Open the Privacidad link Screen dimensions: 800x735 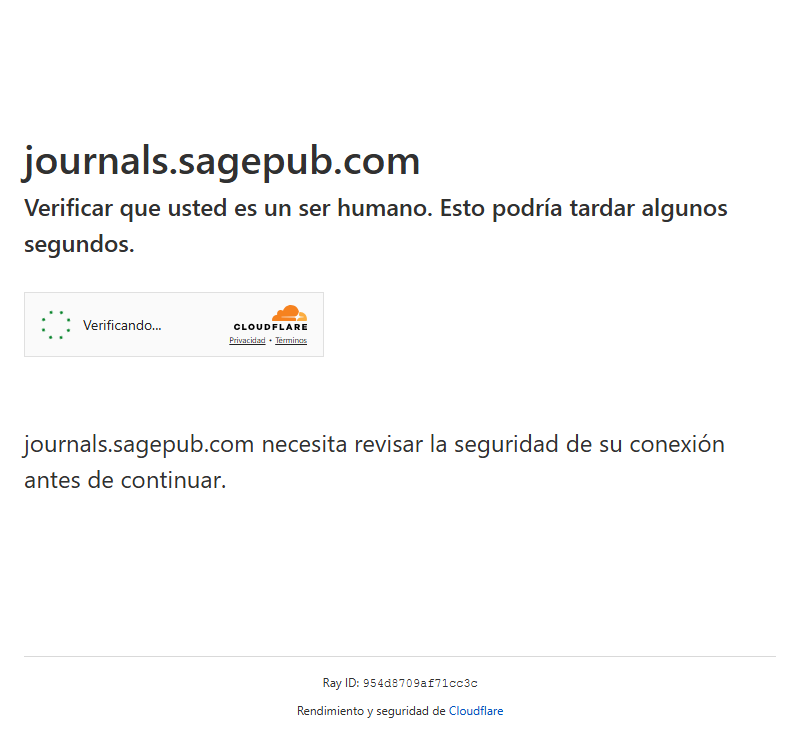pyautogui.click(x=247, y=340)
